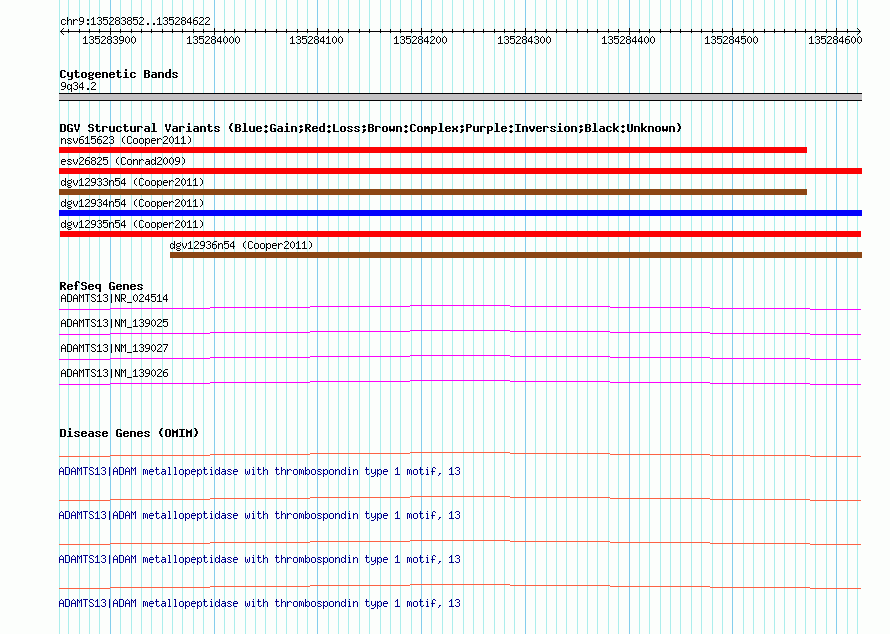
Task: Select the magenta gene line under NR_024514
Action: pos(460,308)
